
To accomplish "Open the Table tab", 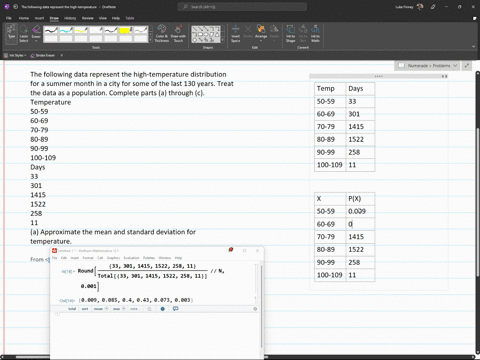I will (130, 18).
